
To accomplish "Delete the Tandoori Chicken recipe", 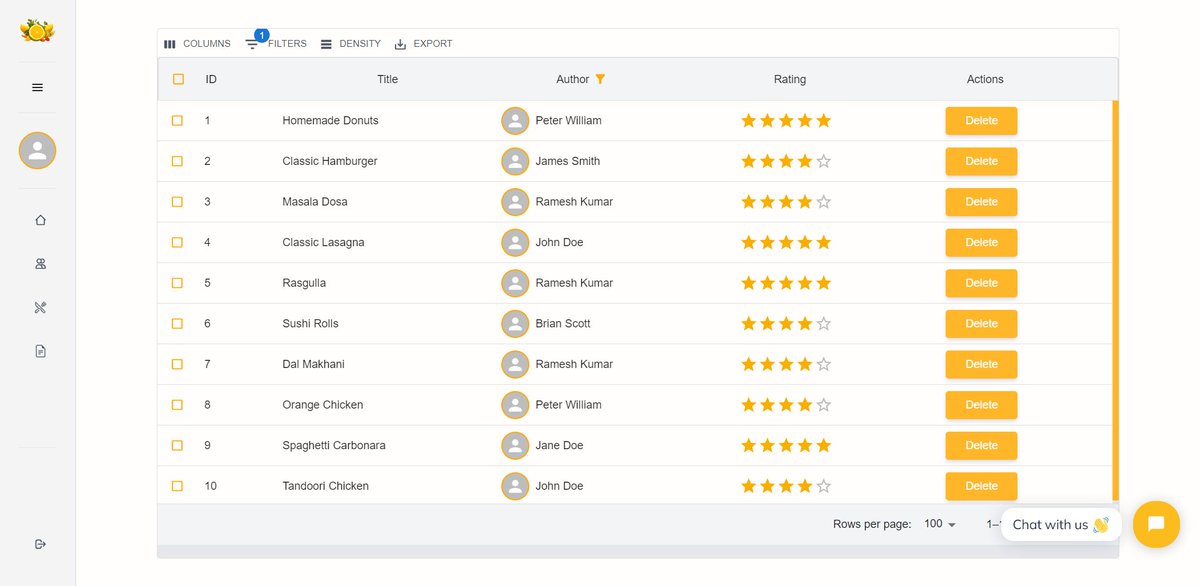I will 981,486.
